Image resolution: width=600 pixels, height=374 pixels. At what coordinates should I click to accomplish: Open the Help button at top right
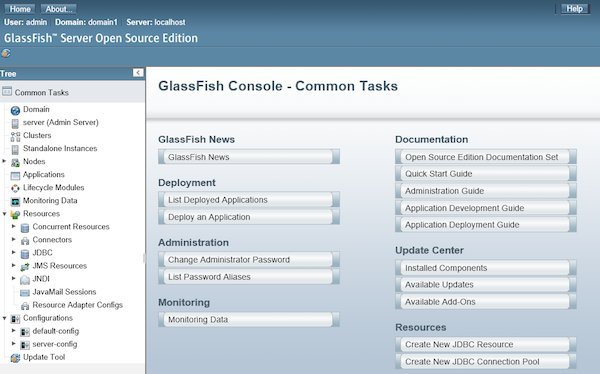click(x=574, y=9)
